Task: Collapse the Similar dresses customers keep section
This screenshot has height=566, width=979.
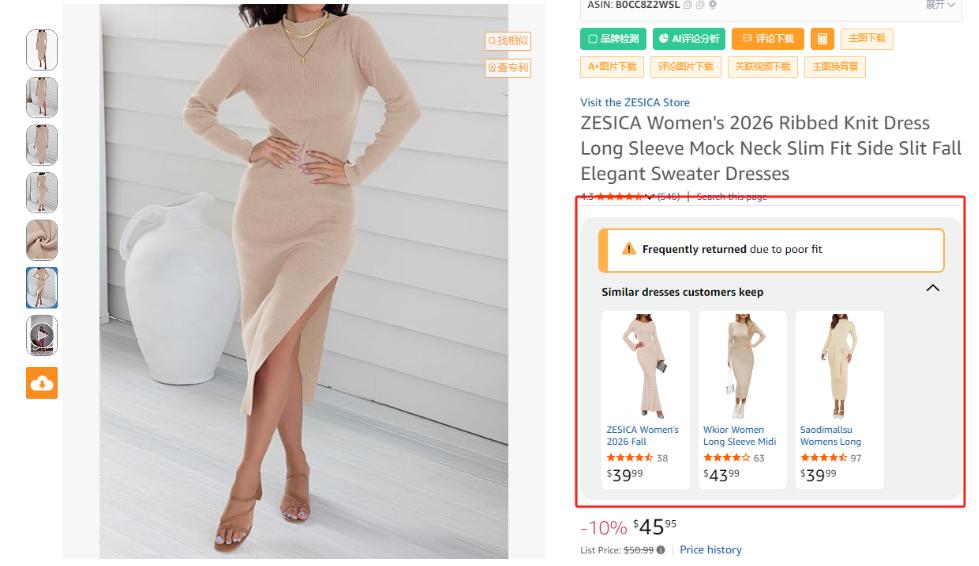Action: 933,288
